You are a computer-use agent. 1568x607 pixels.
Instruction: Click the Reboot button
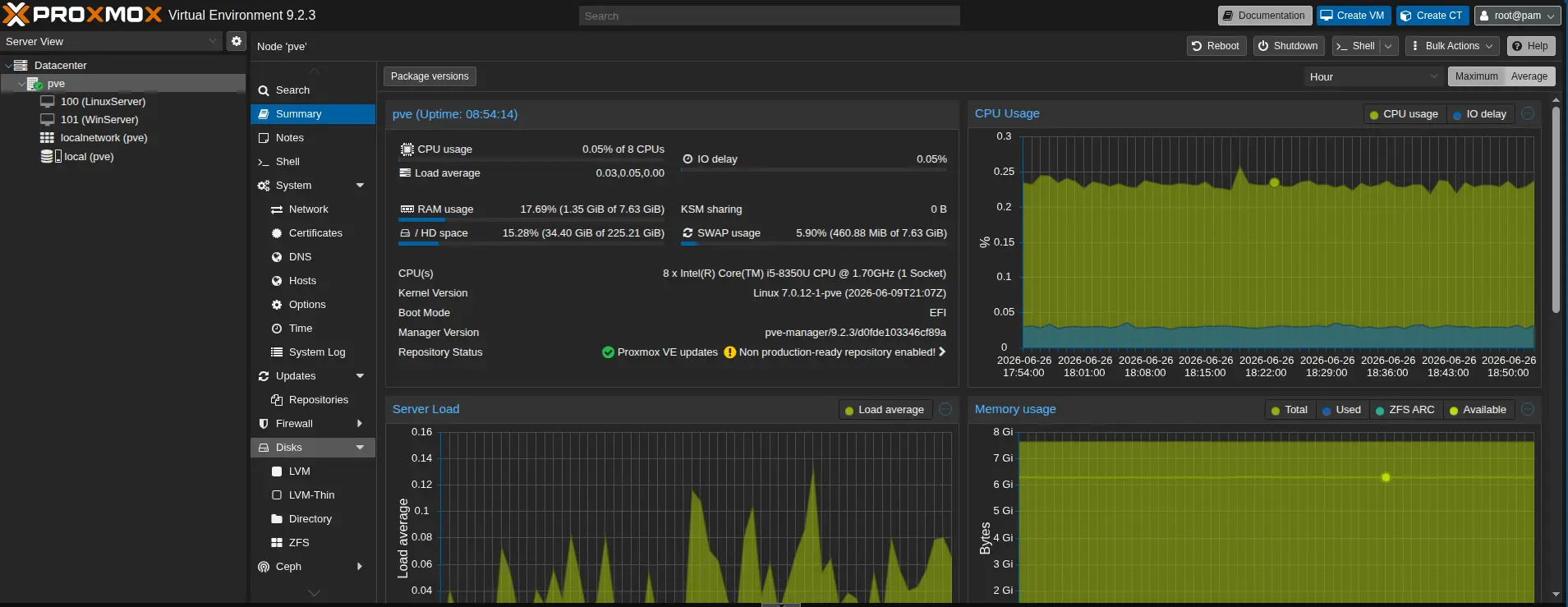(x=1216, y=46)
